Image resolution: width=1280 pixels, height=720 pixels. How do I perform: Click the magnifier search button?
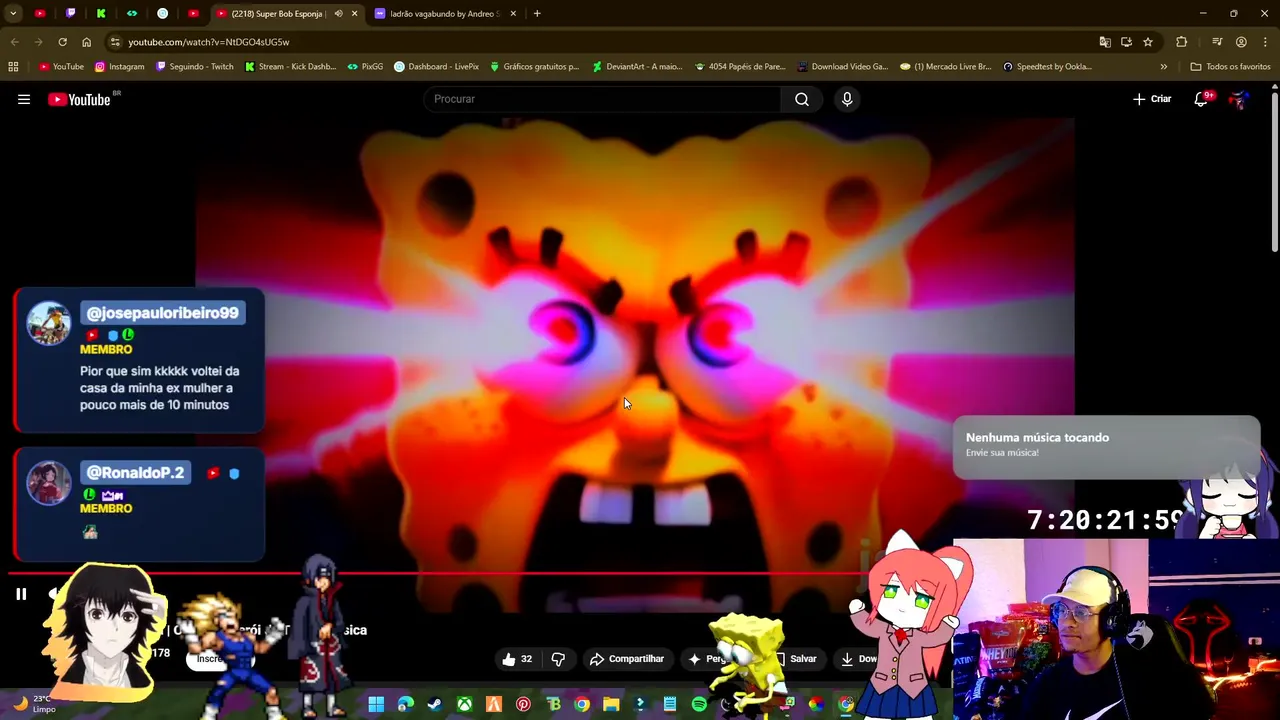click(x=802, y=99)
